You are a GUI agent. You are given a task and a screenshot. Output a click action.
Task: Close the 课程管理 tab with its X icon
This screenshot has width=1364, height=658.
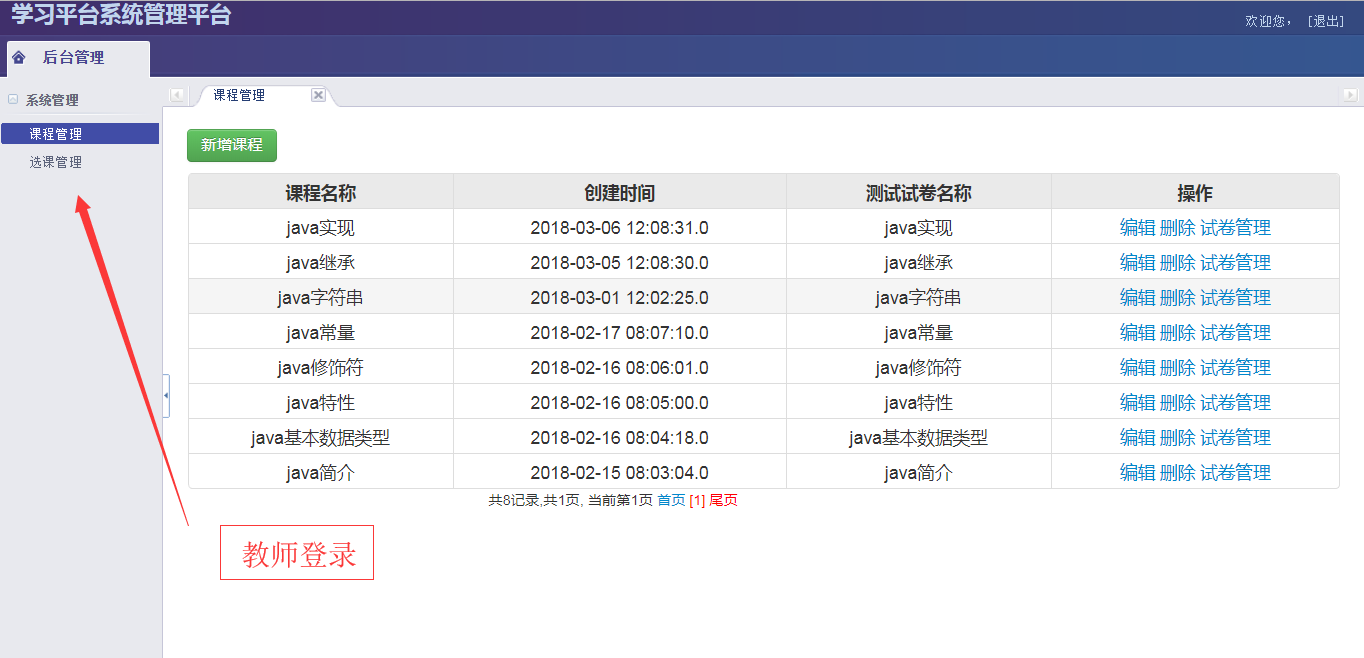point(318,95)
